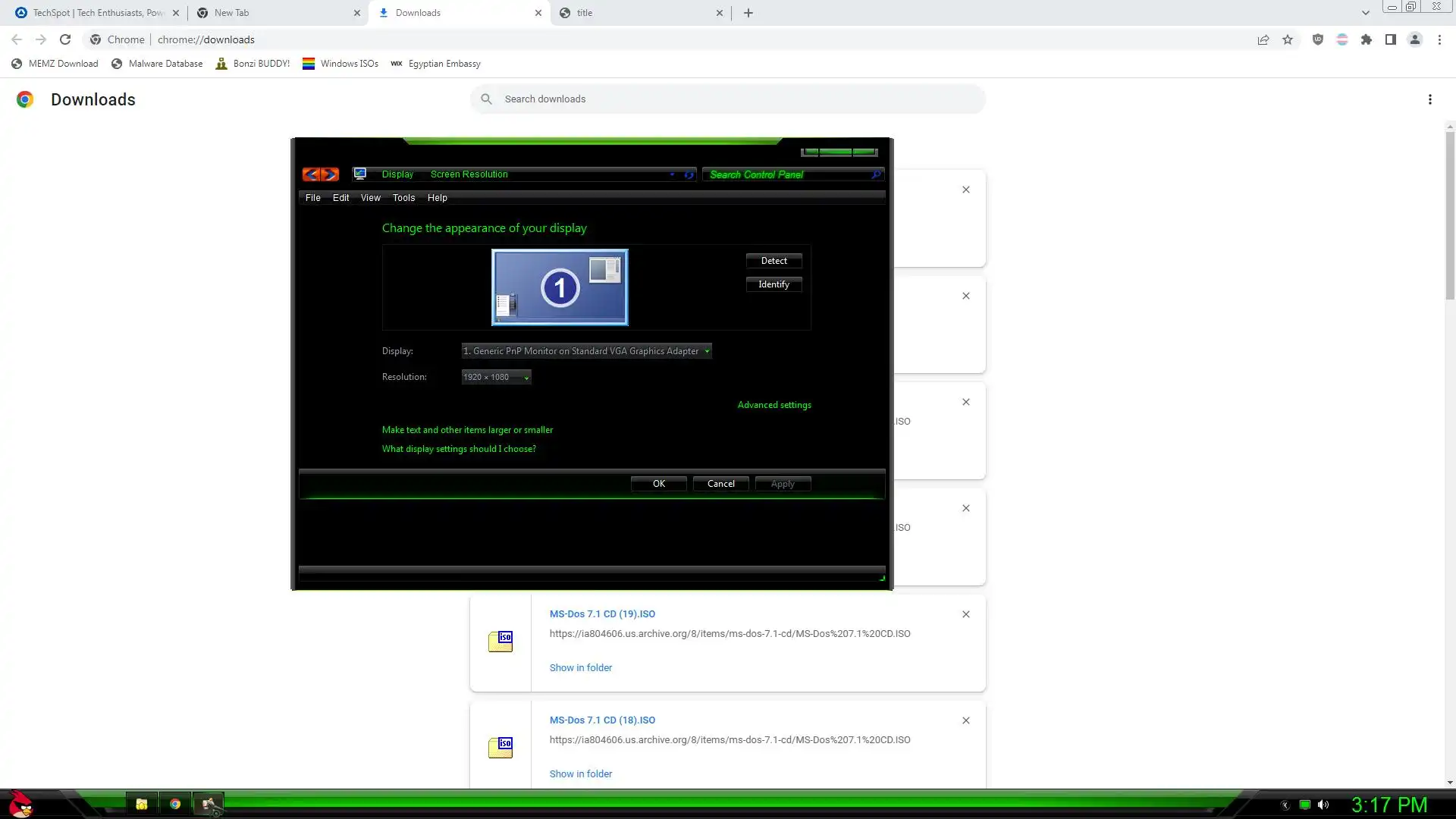The height and width of the screenshot is (819, 1456).
Task: Open the Advanced settings link
Action: (x=773, y=405)
